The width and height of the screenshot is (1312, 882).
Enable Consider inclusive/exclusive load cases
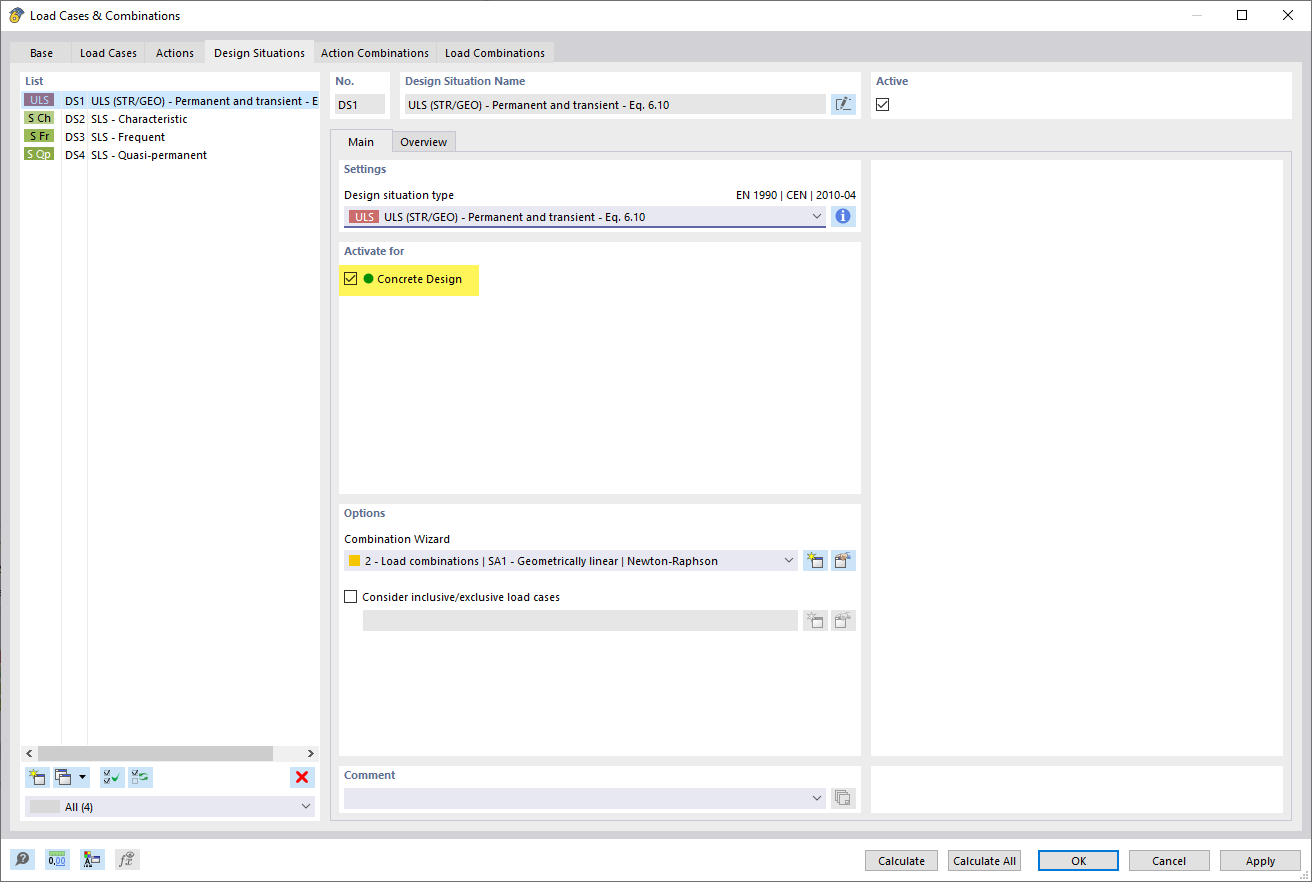pyautogui.click(x=350, y=597)
